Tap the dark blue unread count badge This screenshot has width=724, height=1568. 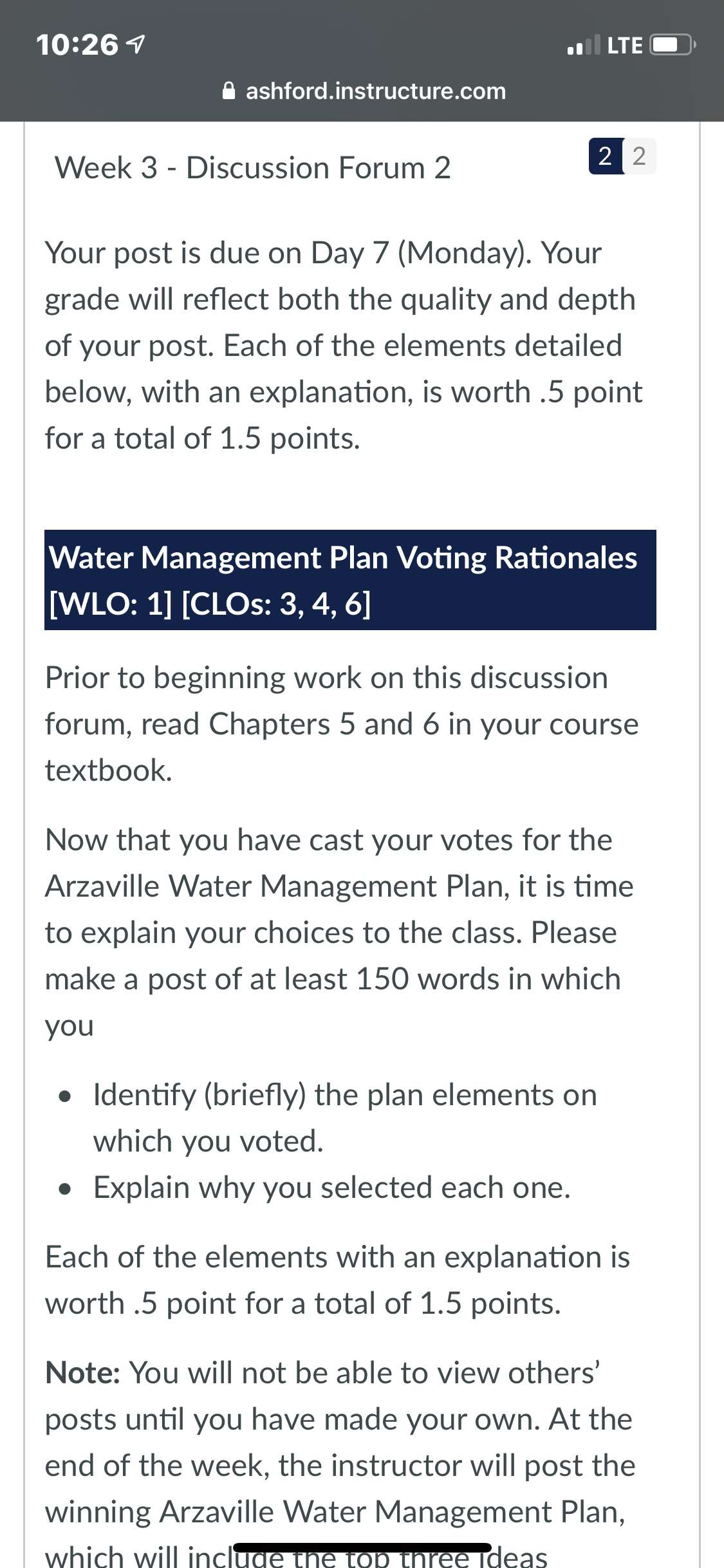(606, 156)
